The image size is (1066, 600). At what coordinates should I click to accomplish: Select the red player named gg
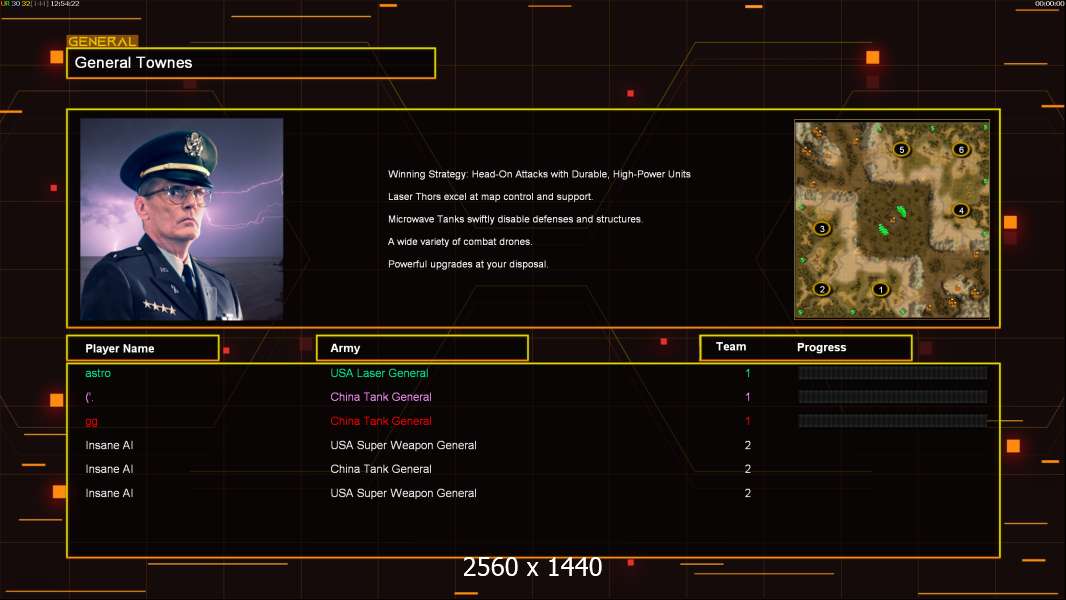point(91,421)
